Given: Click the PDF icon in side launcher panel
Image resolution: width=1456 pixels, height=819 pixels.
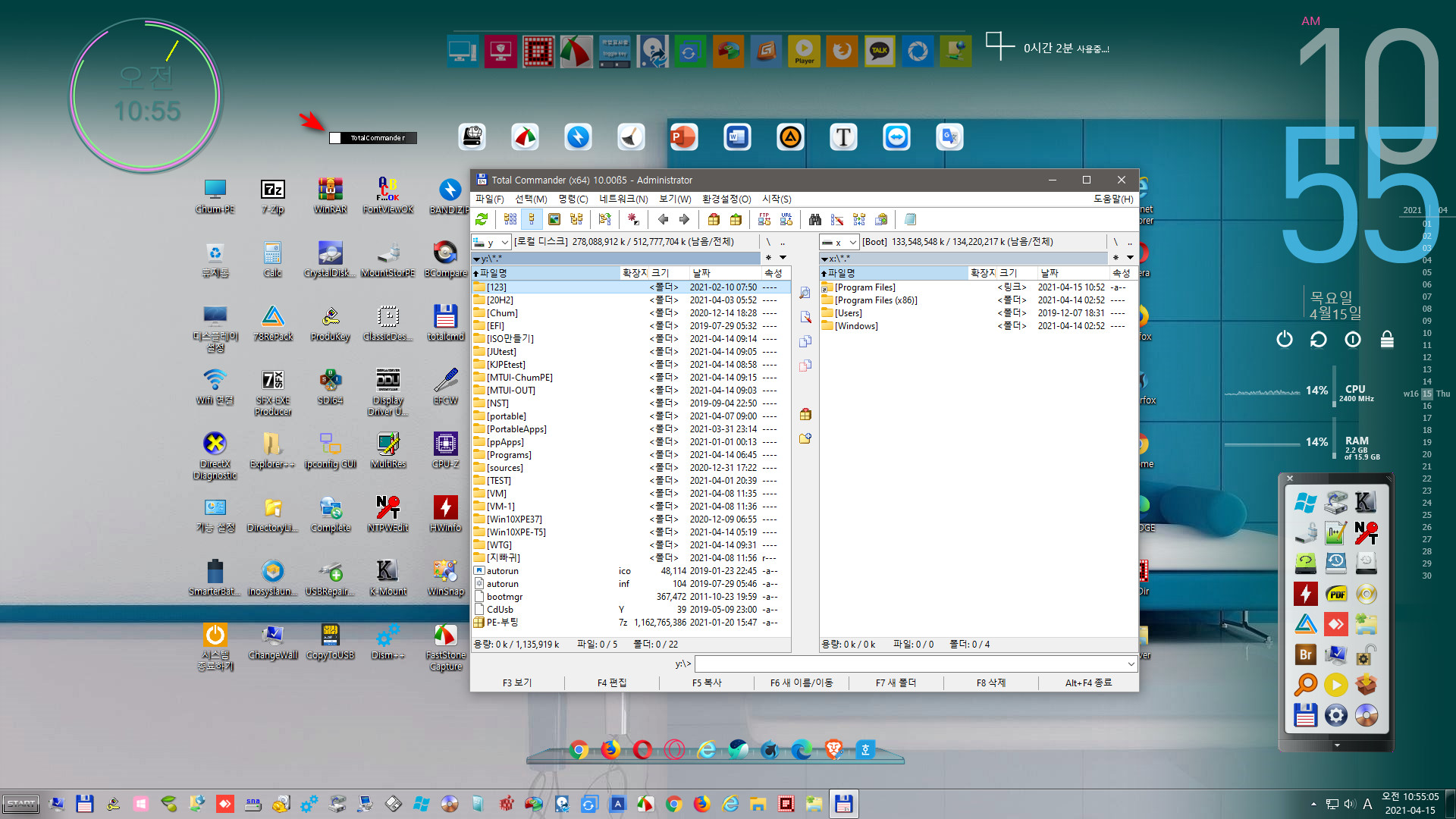Looking at the screenshot, I should (1335, 594).
